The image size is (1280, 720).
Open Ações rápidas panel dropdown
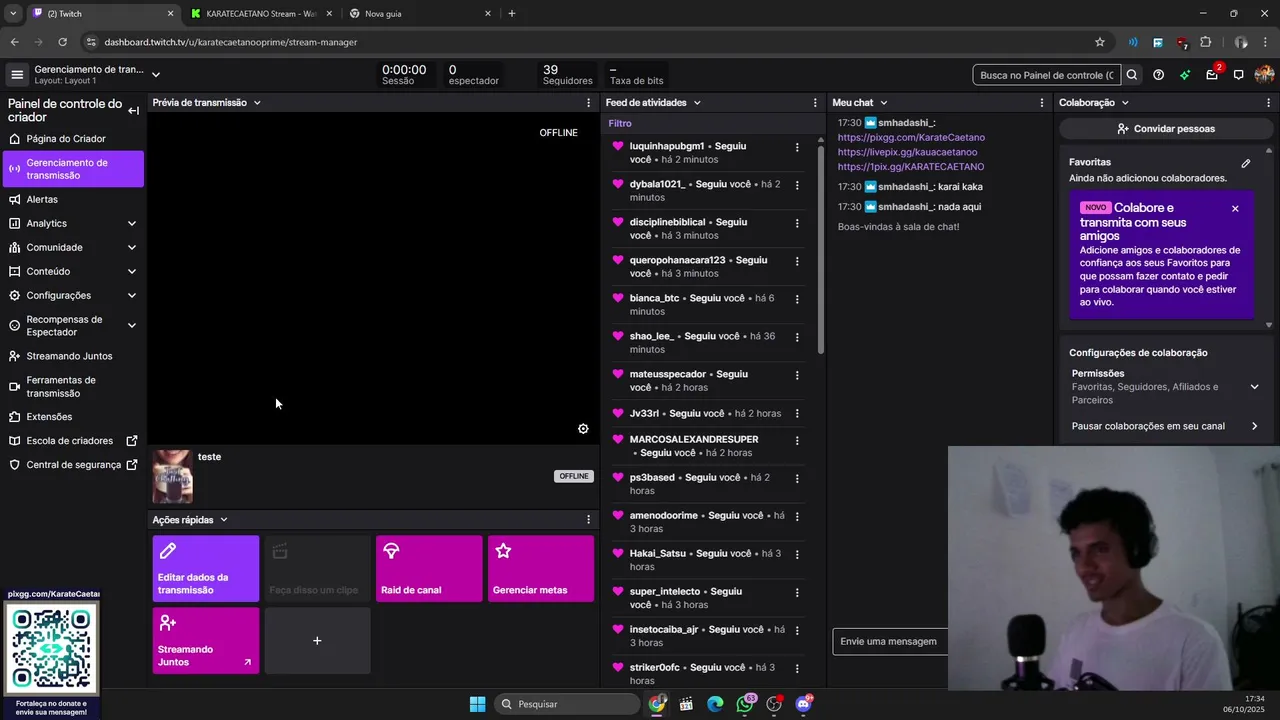click(224, 520)
